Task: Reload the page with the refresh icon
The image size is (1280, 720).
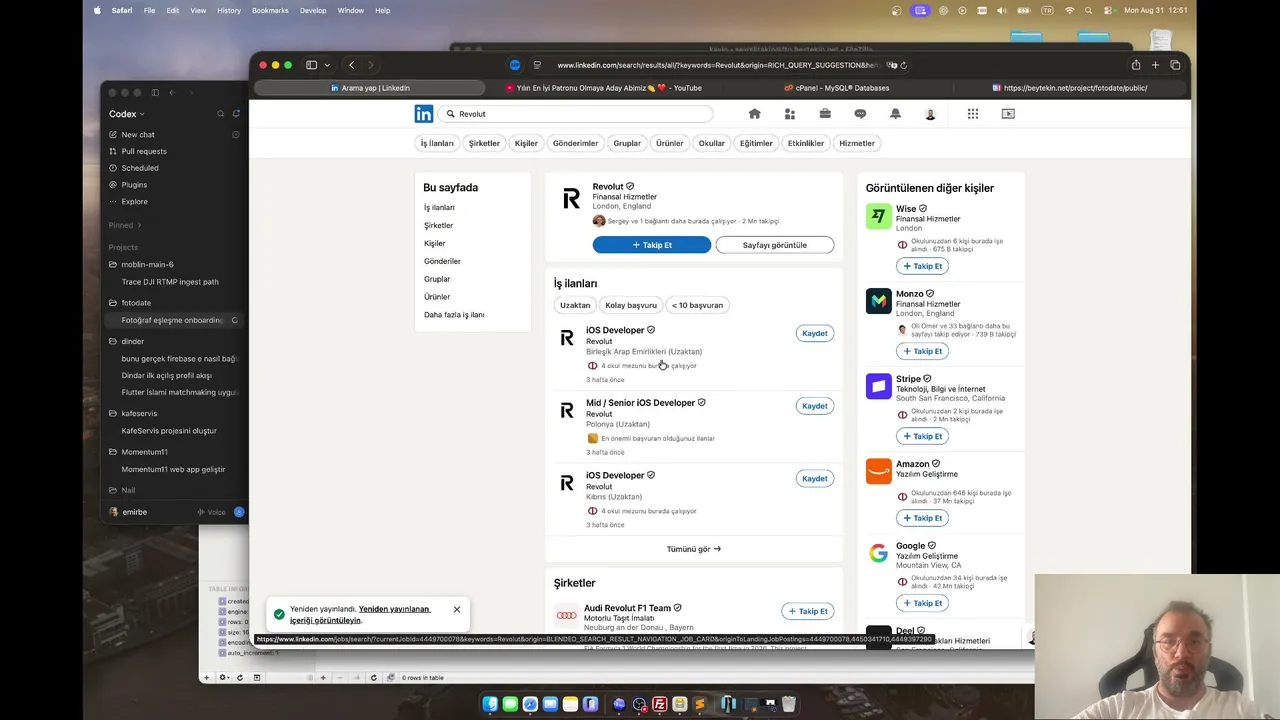Action: (904, 65)
